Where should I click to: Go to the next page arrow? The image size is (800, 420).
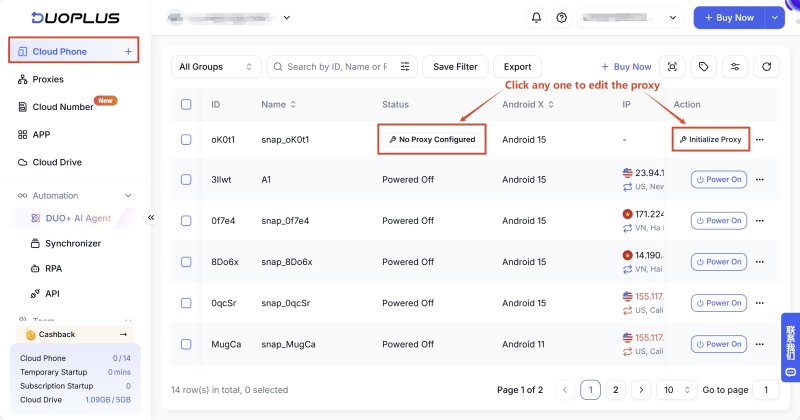(641, 390)
